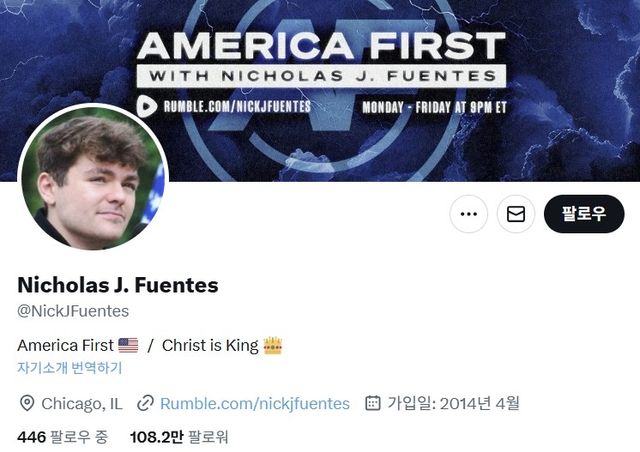640x452 pixels.
Task: Open the Rumble.com/nickjfuentes profile link
Action: tap(255, 403)
